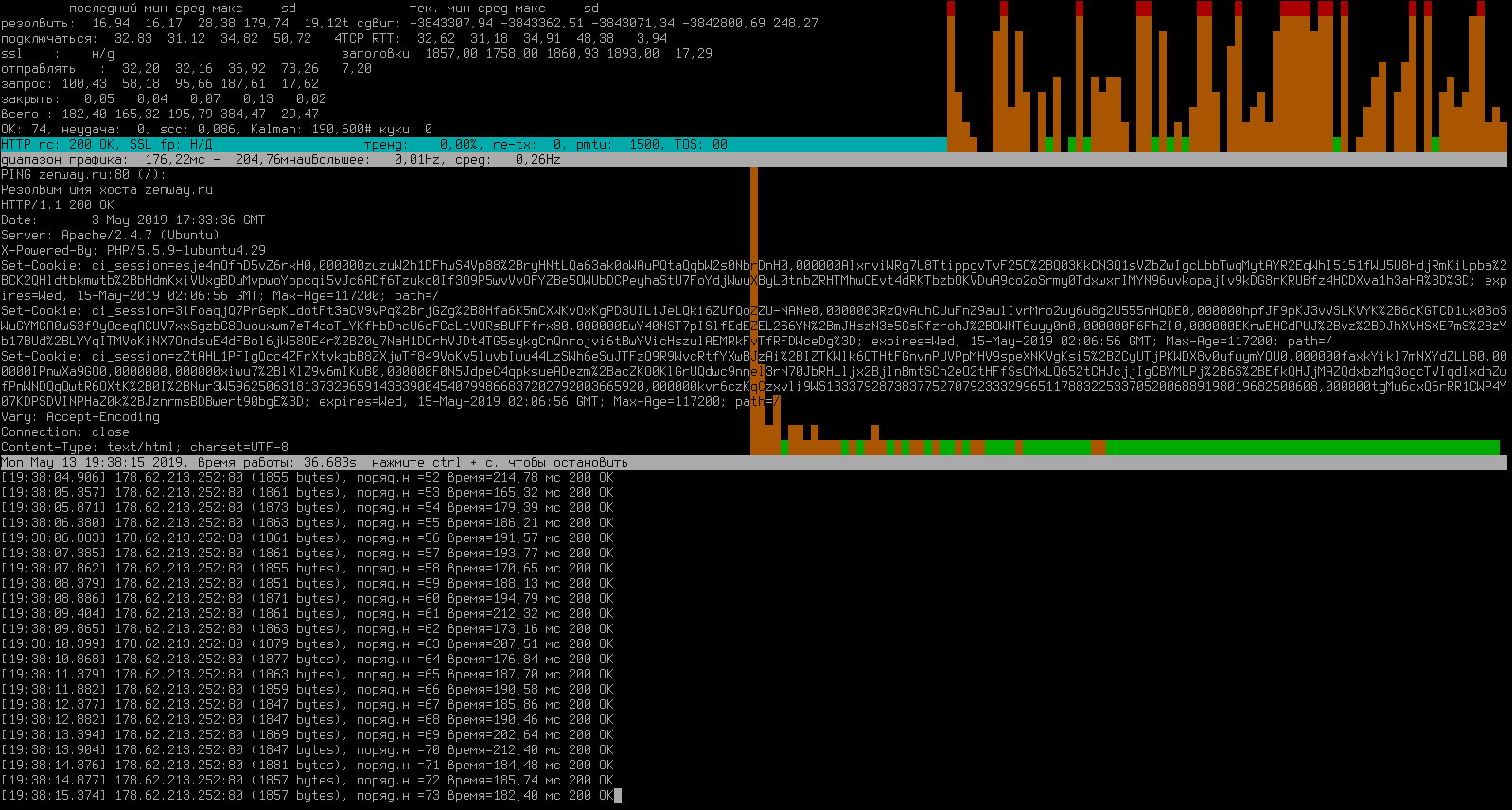Viewport: 1512px width, 810px height.
Task: Click the "4TCP RTT:" label
Action: [368, 38]
